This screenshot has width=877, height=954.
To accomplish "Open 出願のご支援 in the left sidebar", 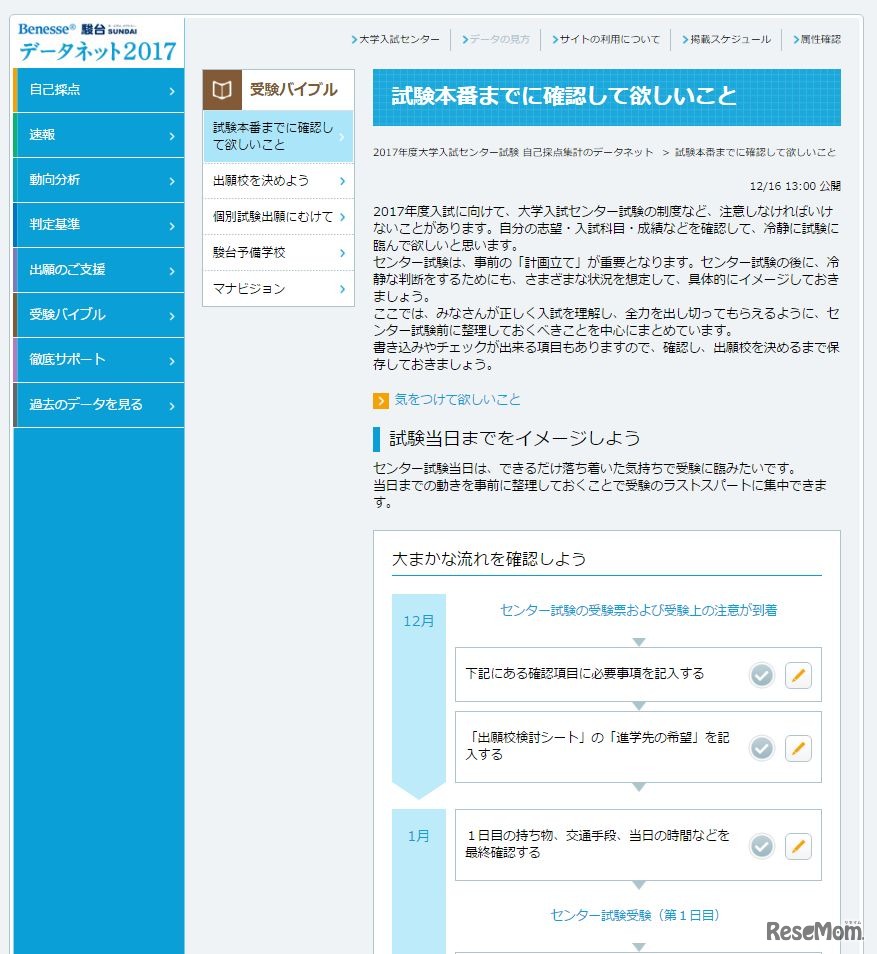I will pyautogui.click(x=99, y=270).
